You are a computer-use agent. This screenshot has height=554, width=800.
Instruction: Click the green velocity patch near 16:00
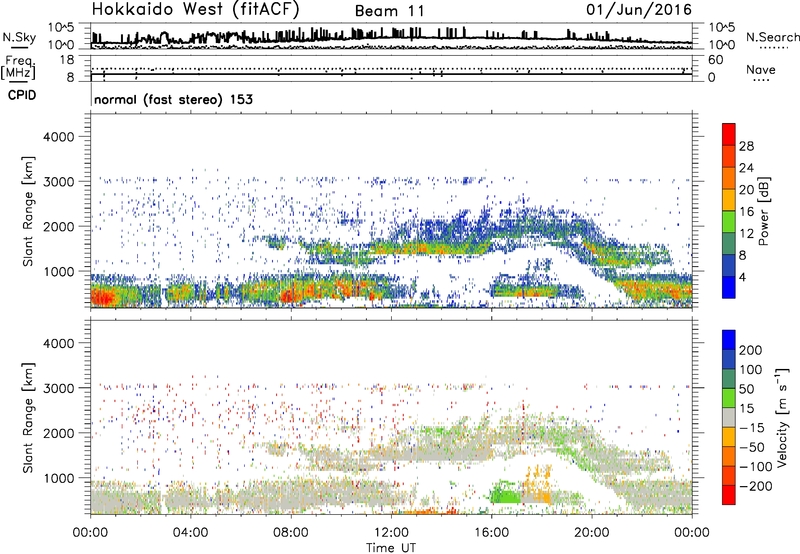point(505,495)
